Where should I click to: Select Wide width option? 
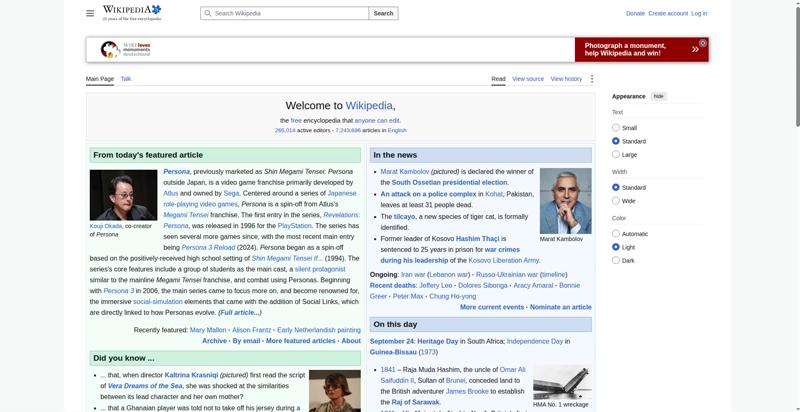pos(616,200)
